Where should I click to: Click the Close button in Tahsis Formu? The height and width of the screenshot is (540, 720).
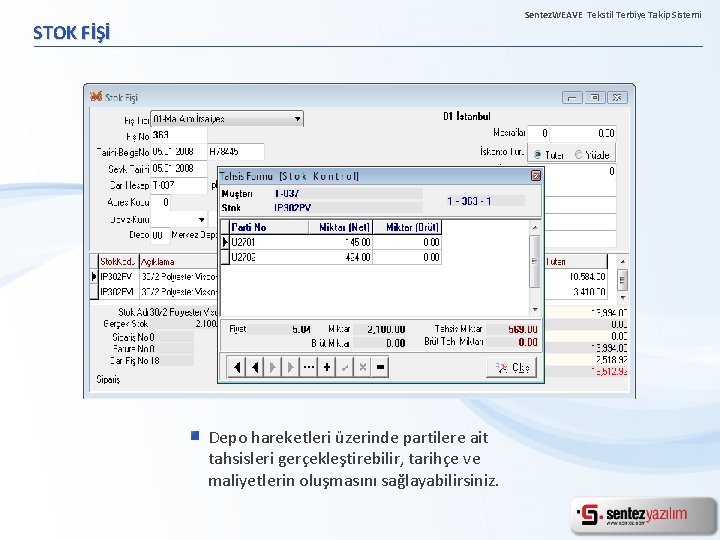[x=511, y=367]
